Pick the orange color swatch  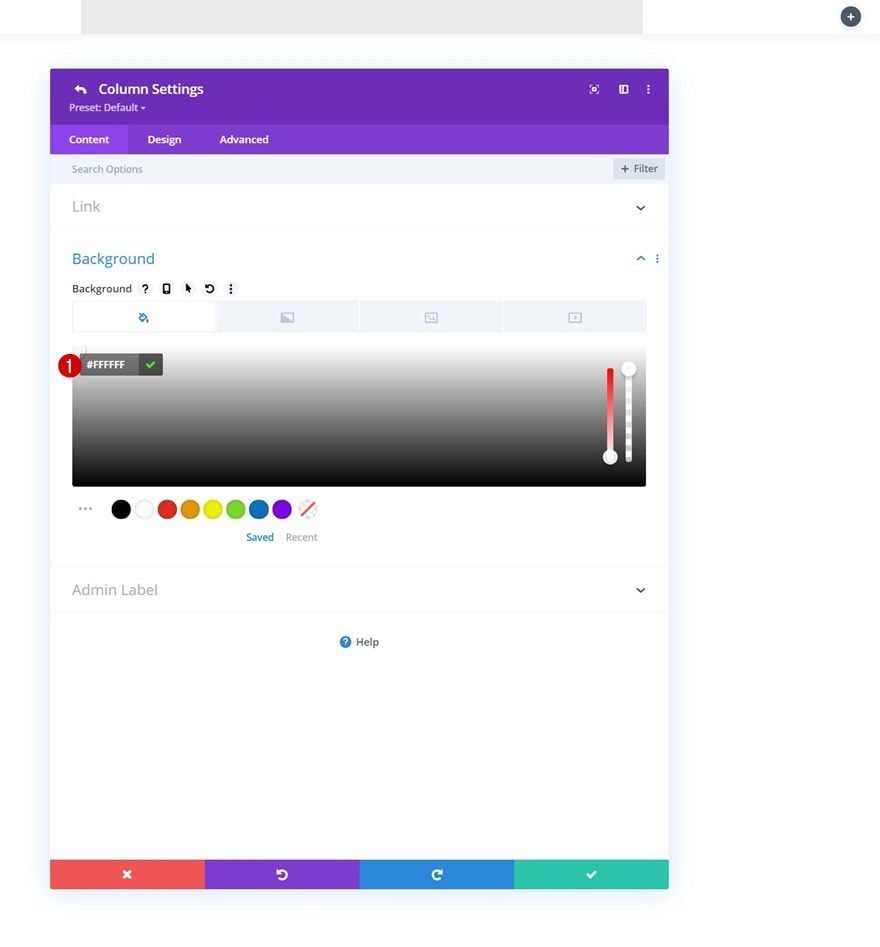coord(190,509)
